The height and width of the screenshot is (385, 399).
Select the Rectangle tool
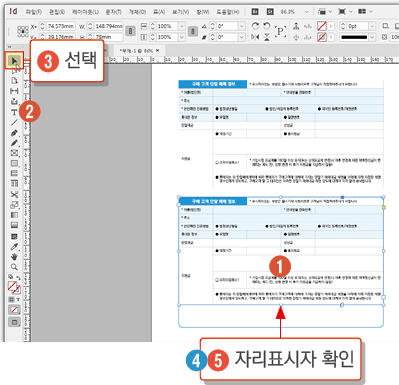click(14, 163)
